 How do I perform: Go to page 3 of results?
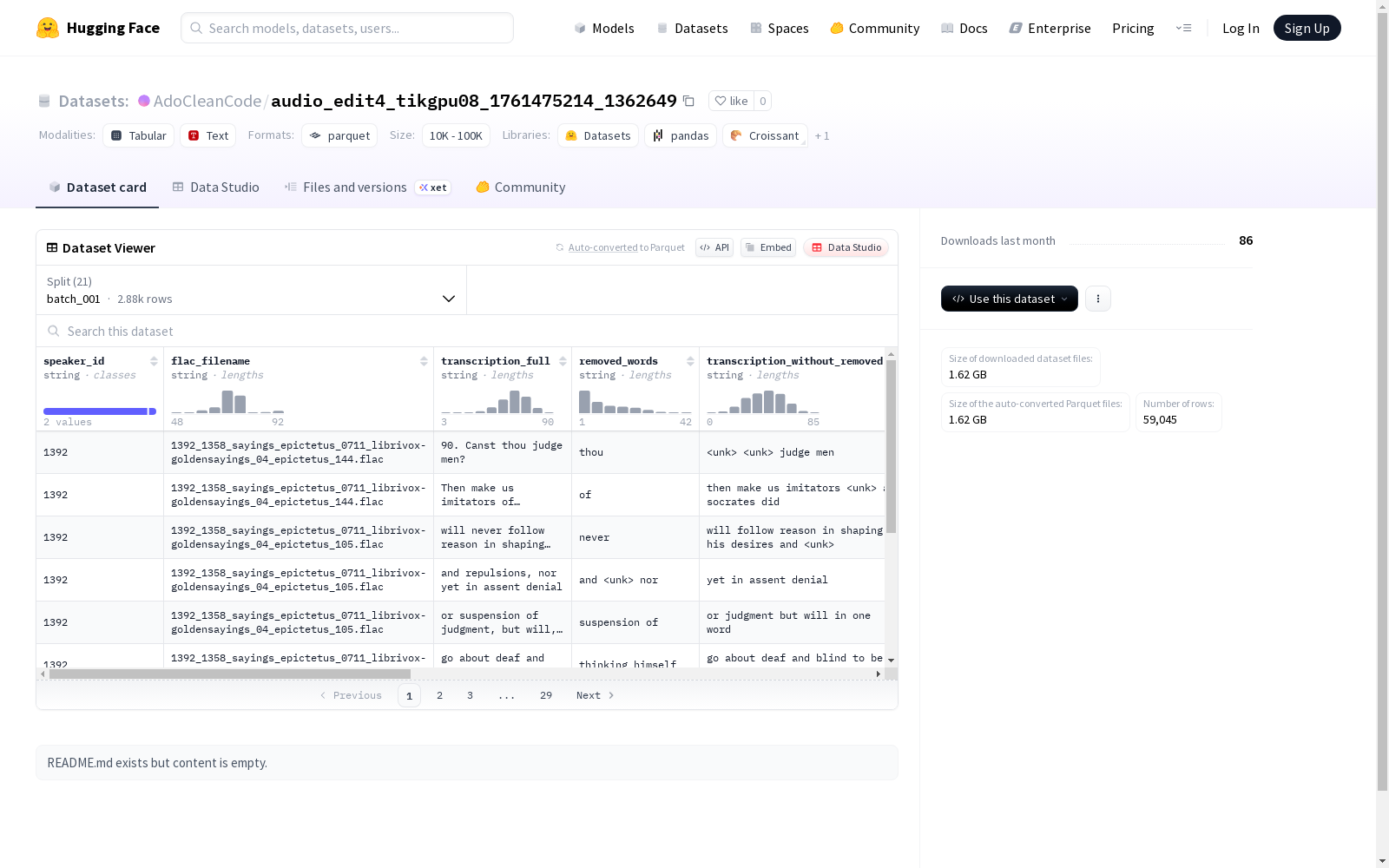click(470, 695)
